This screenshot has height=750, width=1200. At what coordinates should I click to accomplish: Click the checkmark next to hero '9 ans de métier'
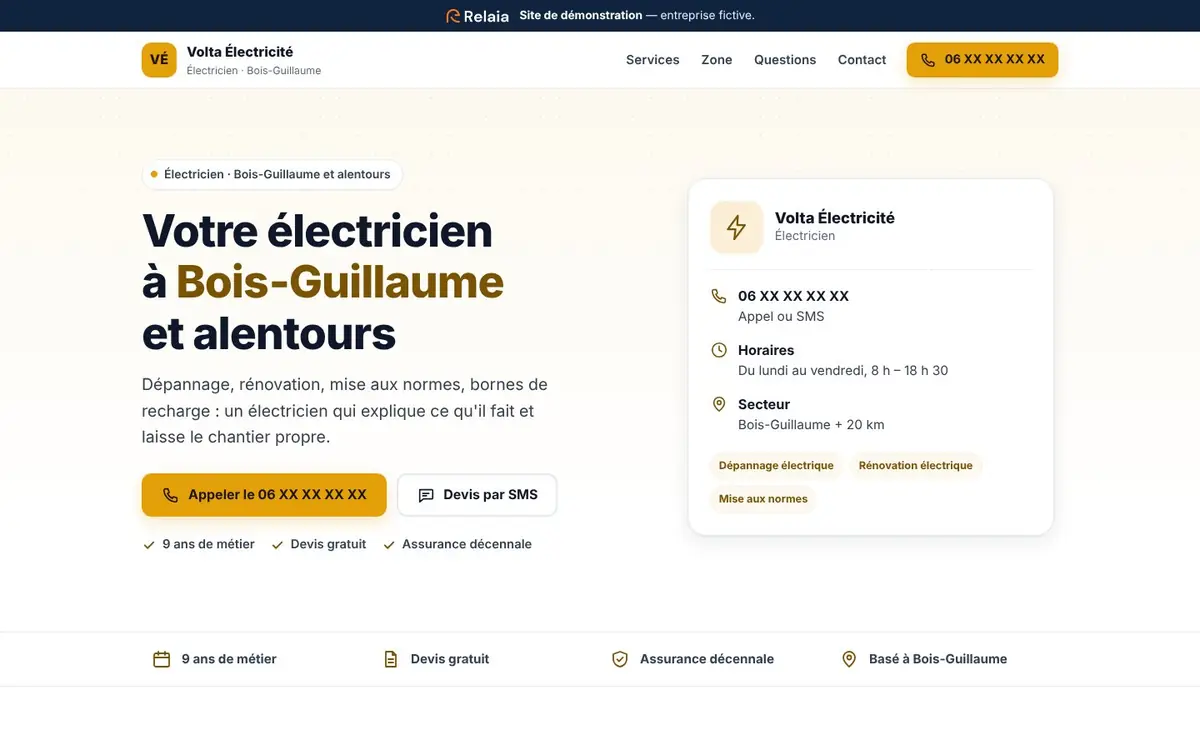pos(148,545)
